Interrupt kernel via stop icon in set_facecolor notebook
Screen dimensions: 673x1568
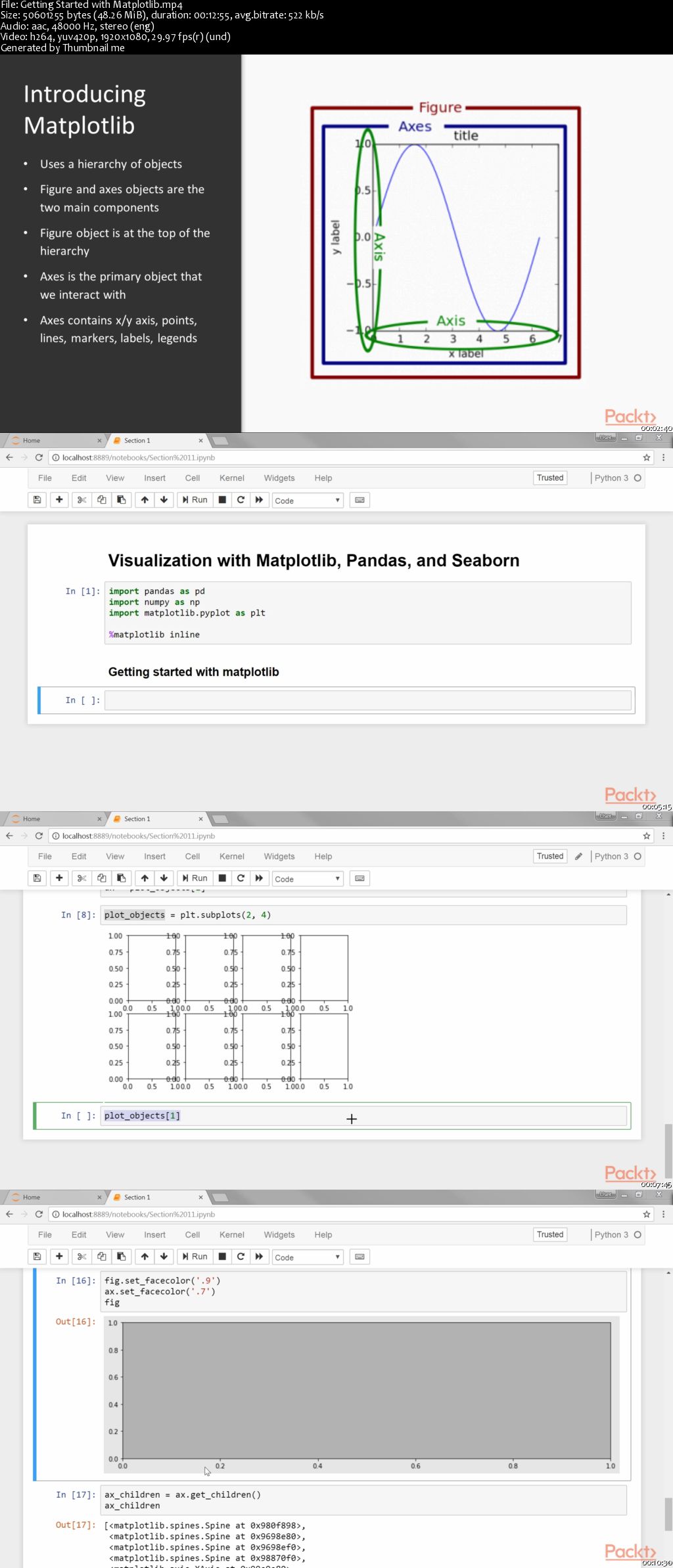(222, 1257)
